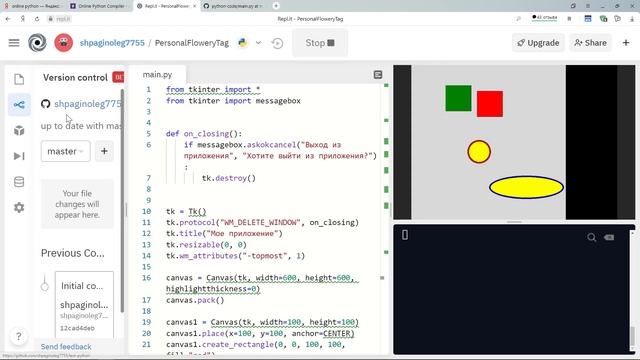
Task: Click the red square in output
Action: (x=490, y=104)
